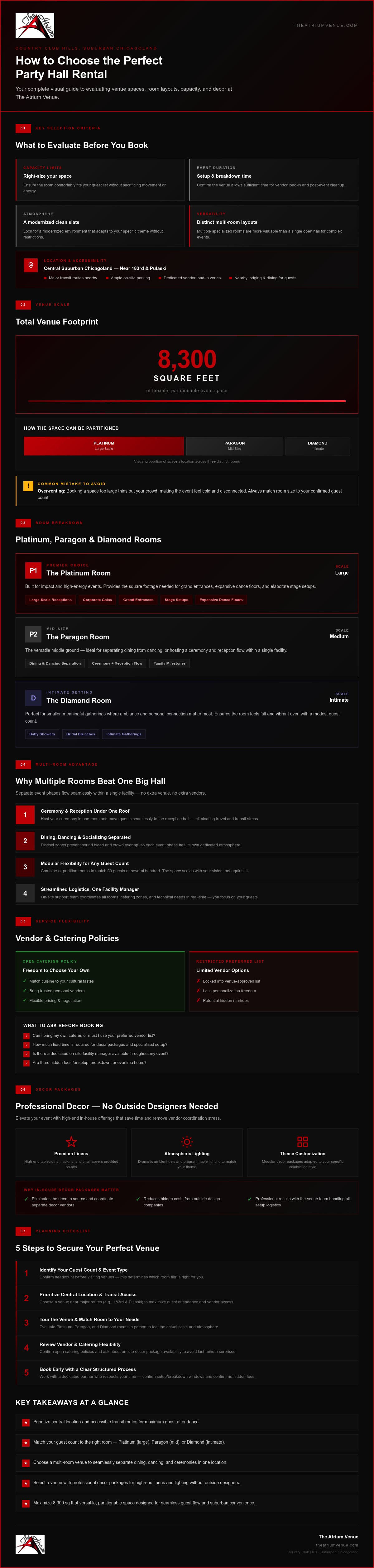This screenshot has width=374, height=1568.
Task: Click the 07 Planning Checklist section badge
Action: tap(23, 1231)
